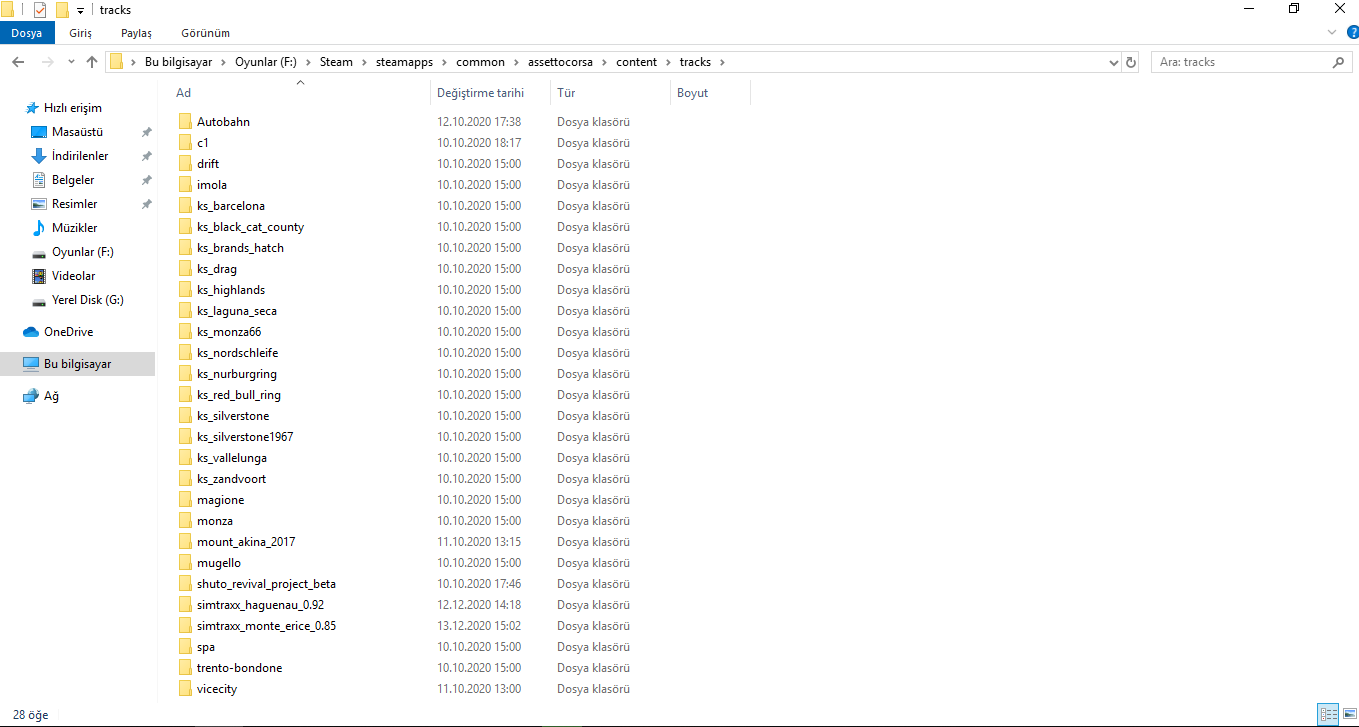Click the star icon beside Hızlı erişim

click(32, 108)
